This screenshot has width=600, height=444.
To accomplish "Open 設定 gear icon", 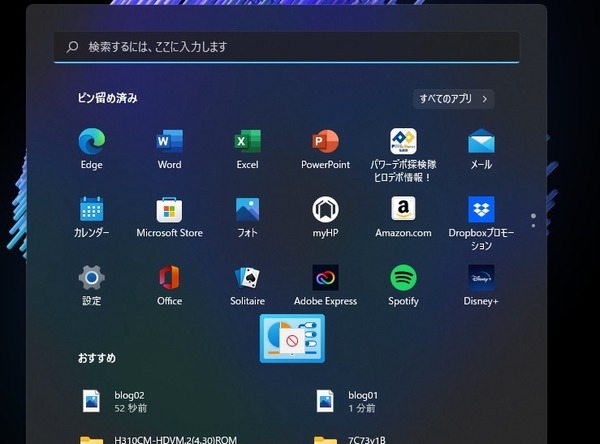I will click(91, 285).
